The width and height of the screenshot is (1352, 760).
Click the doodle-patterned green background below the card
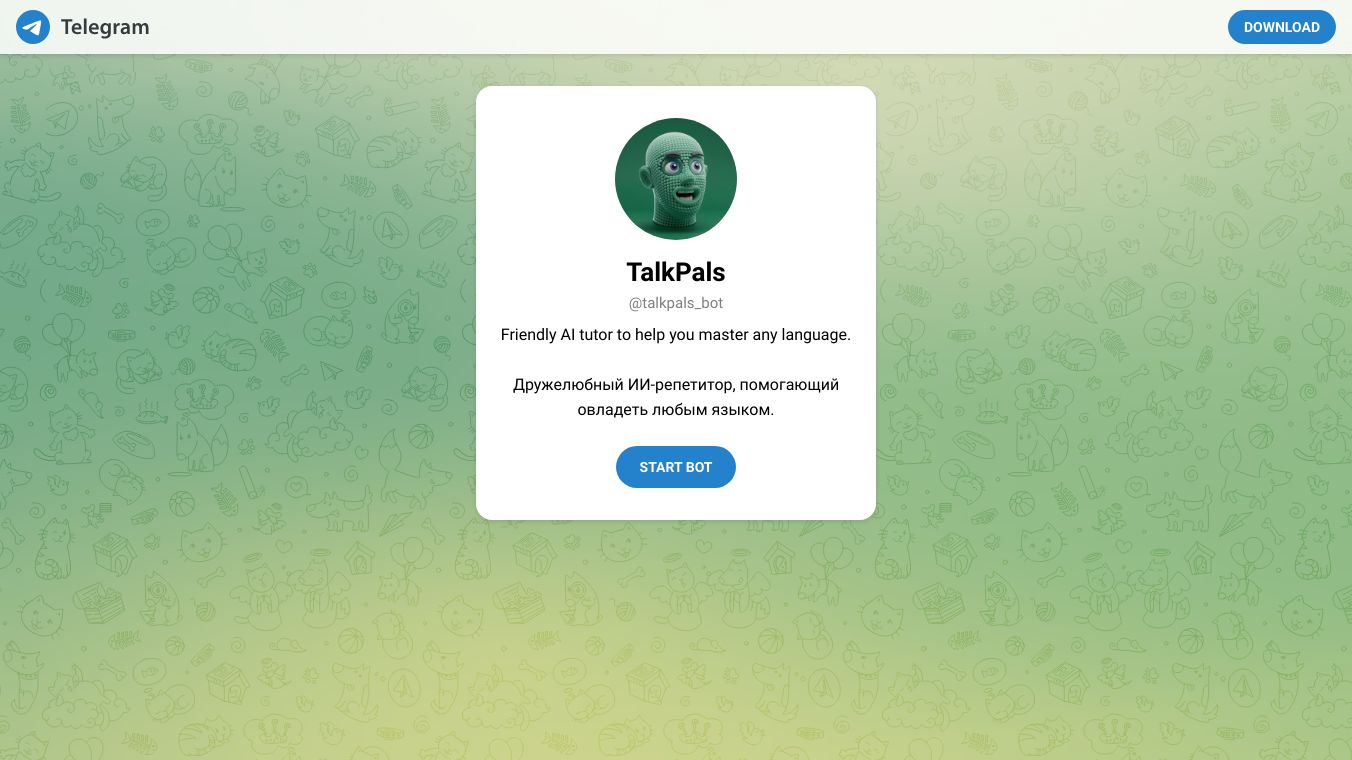click(676, 640)
